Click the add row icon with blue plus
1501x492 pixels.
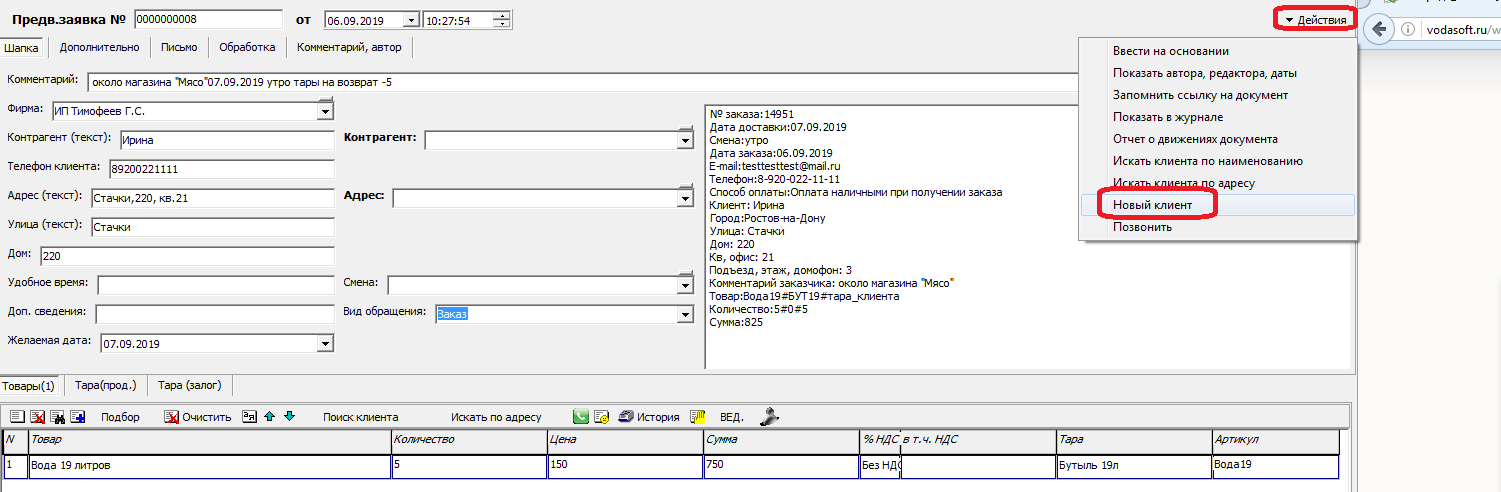(78, 417)
